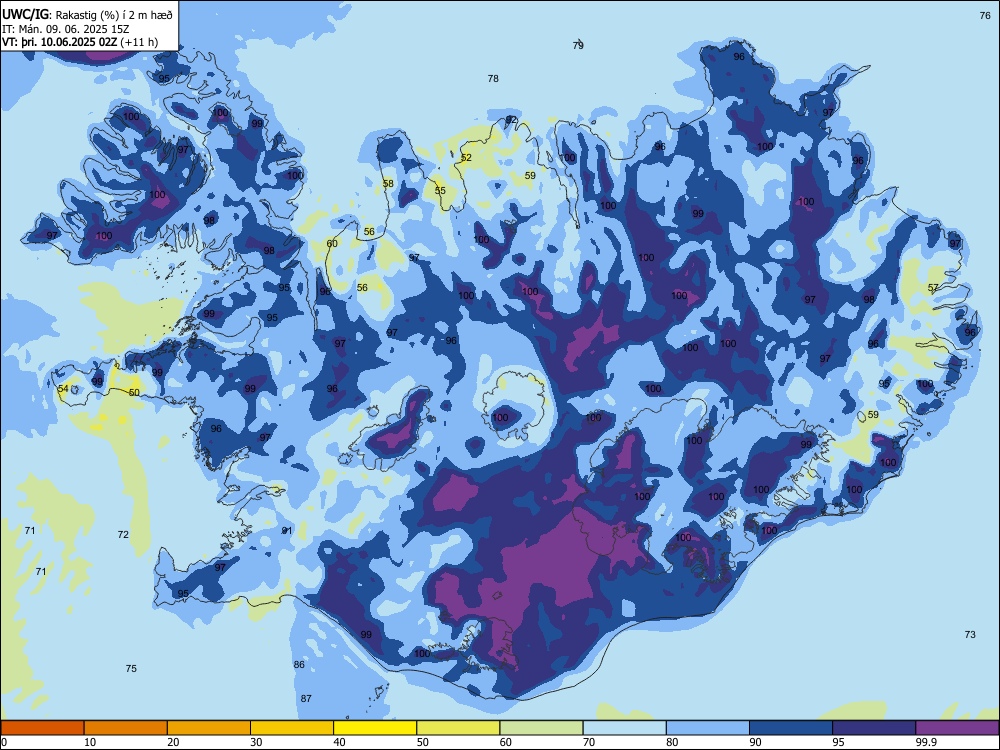Click the humidity value '58' on the map
Viewport: 1000px width, 750px height.
pyautogui.click(x=388, y=184)
